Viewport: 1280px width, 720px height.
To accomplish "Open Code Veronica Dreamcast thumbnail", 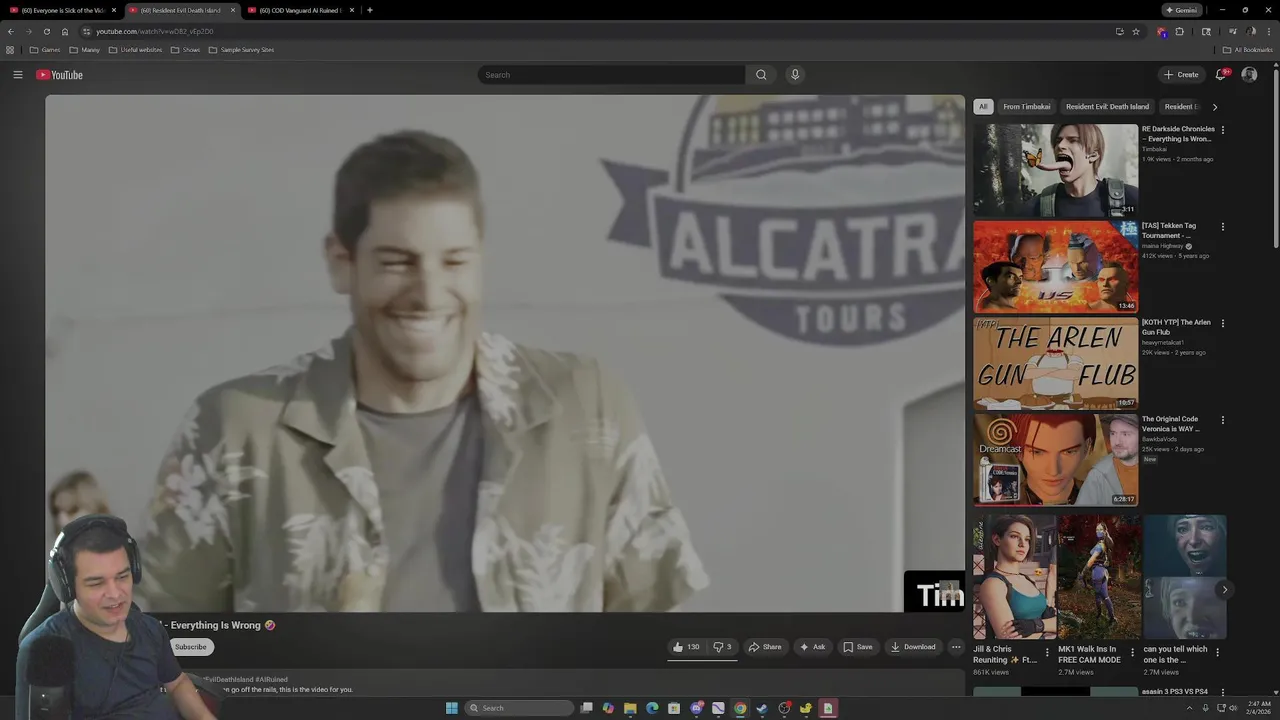I will pyautogui.click(x=1055, y=460).
